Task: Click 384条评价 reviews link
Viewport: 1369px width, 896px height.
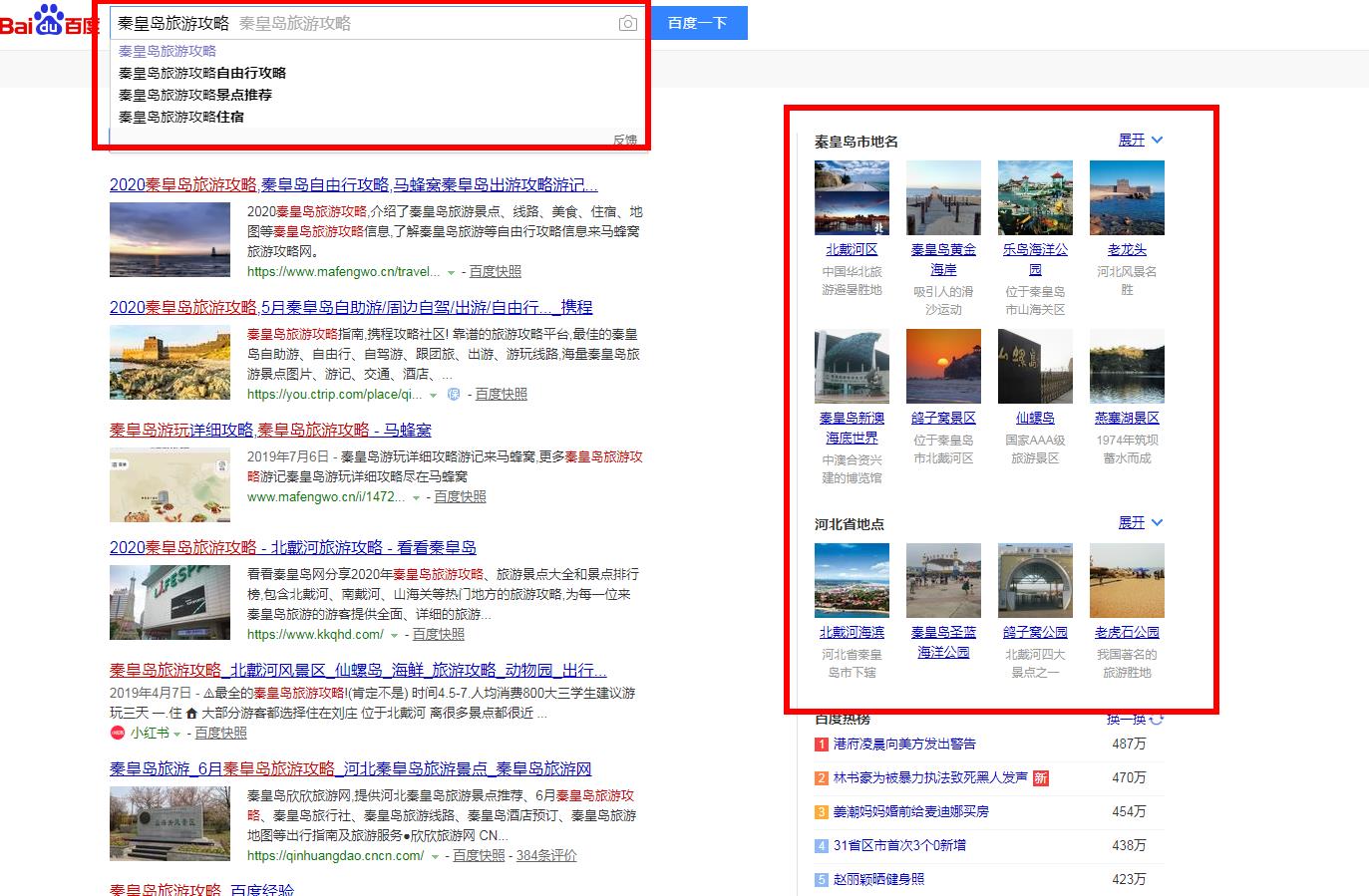Action: 546,855
